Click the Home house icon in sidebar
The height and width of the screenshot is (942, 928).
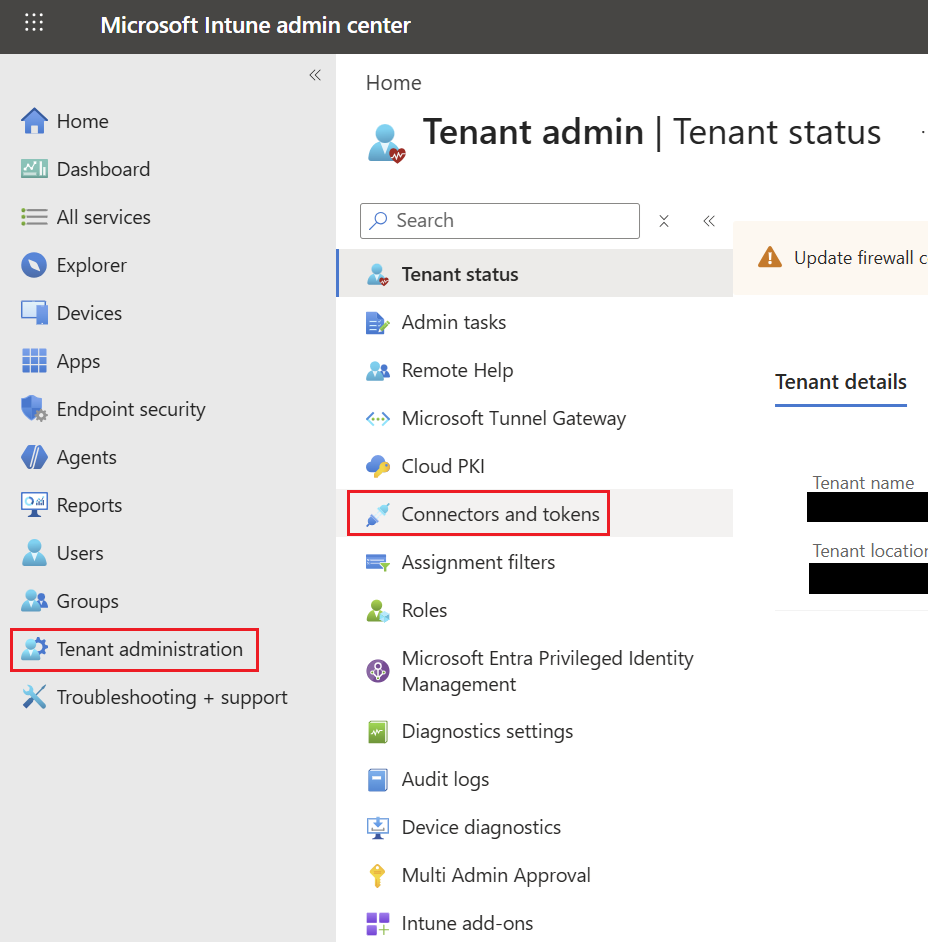tap(34, 121)
